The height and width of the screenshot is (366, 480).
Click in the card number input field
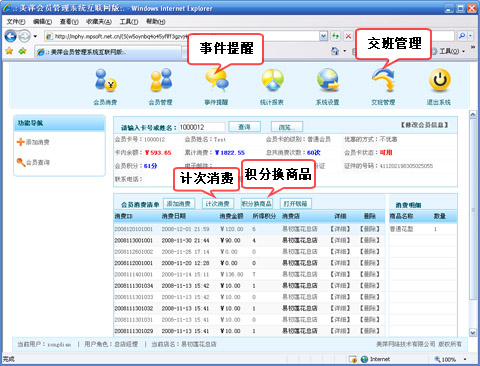202,127
